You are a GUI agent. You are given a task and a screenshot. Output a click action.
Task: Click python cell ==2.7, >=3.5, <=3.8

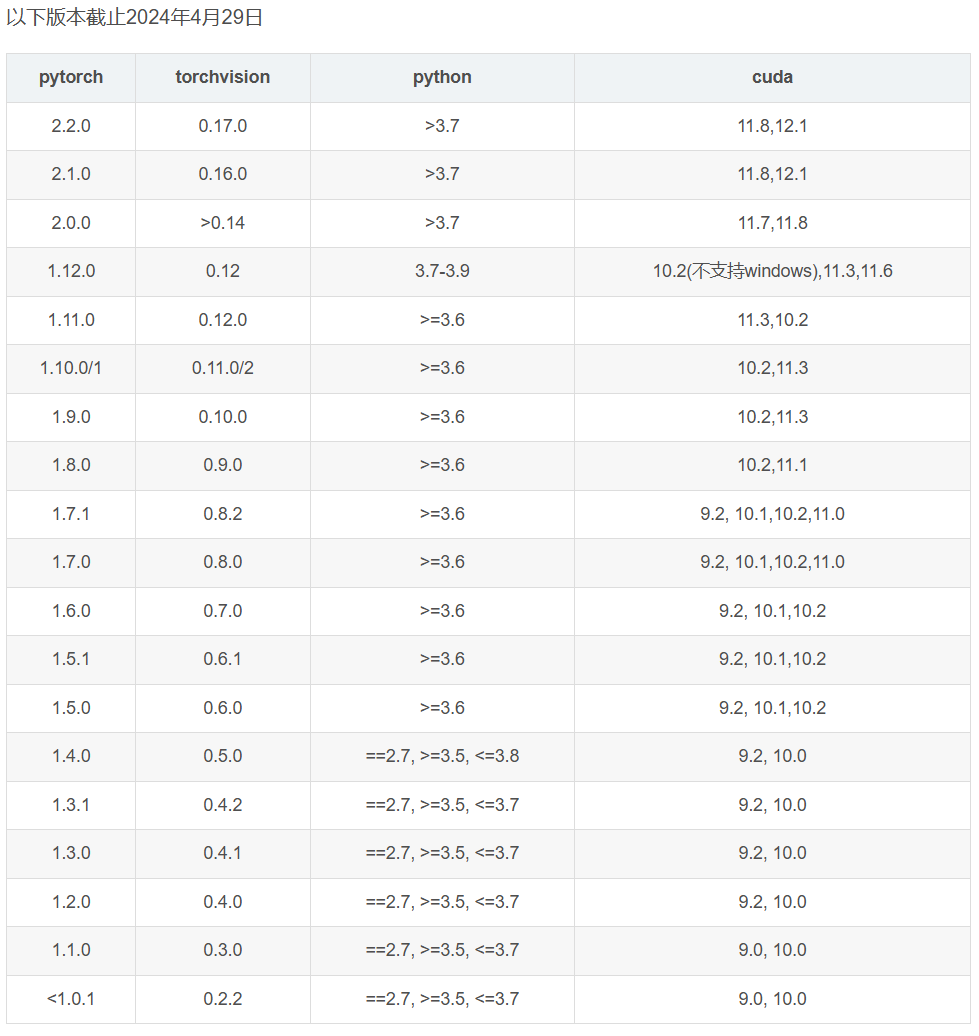pyautogui.click(x=442, y=757)
